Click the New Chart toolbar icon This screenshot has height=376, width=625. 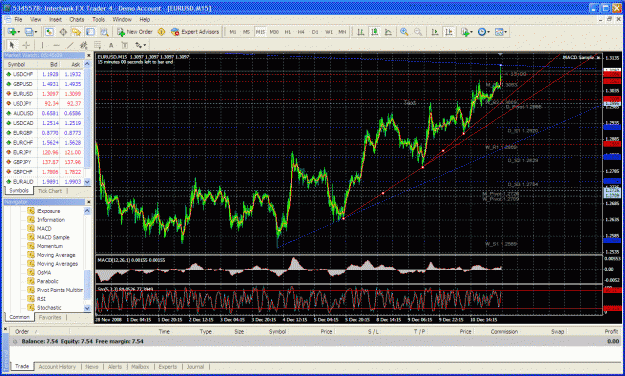pyautogui.click(x=12, y=32)
